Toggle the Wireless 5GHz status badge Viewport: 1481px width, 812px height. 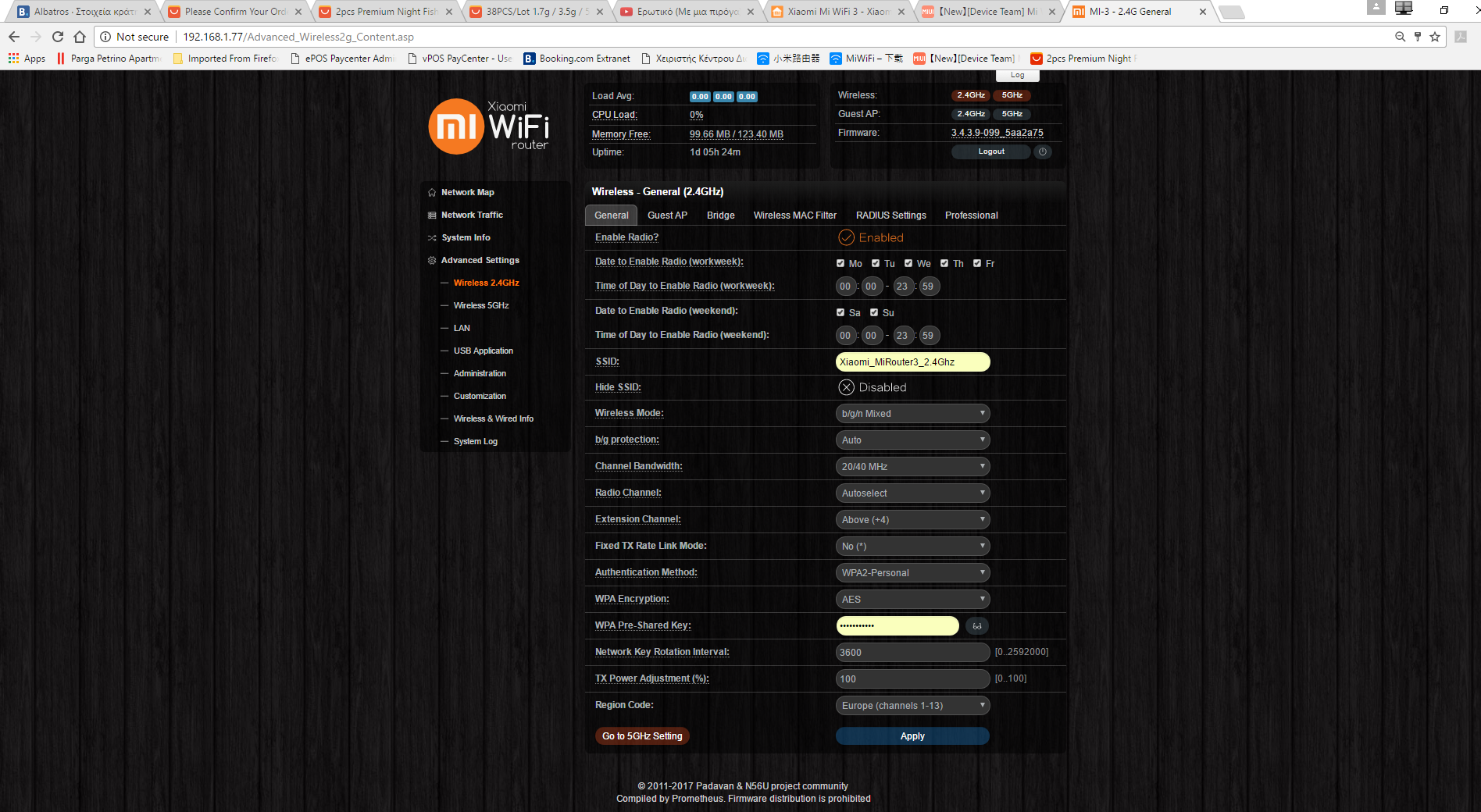(1012, 95)
